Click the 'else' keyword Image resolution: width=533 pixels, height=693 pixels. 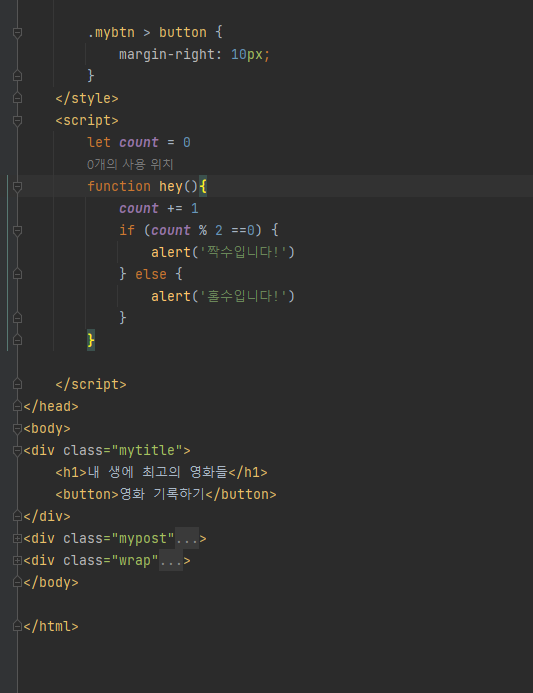pos(151,274)
